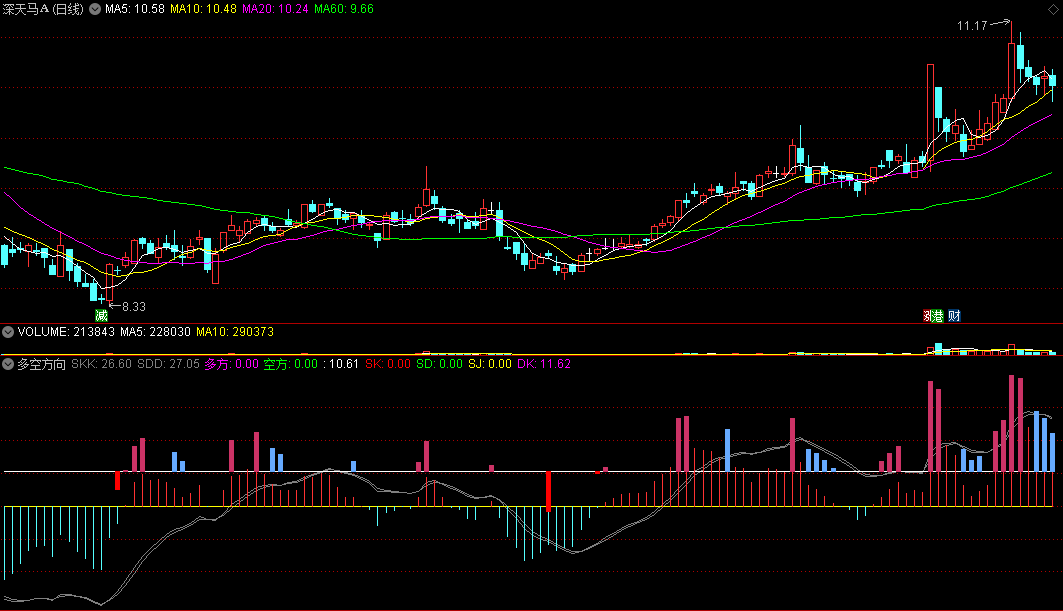Click the yellow SJ: 0.00 value

[x=490, y=364]
